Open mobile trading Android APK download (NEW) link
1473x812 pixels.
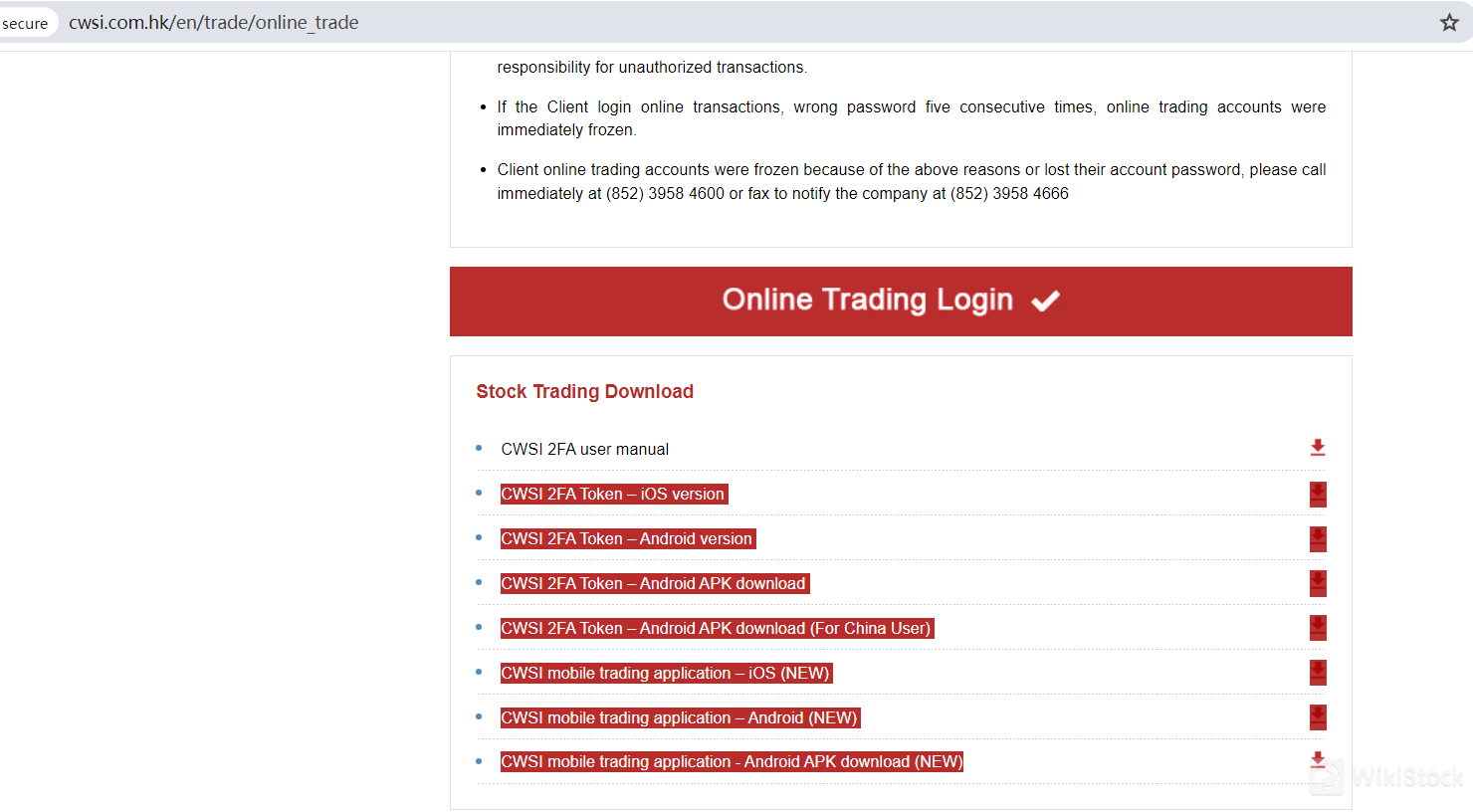point(732,762)
